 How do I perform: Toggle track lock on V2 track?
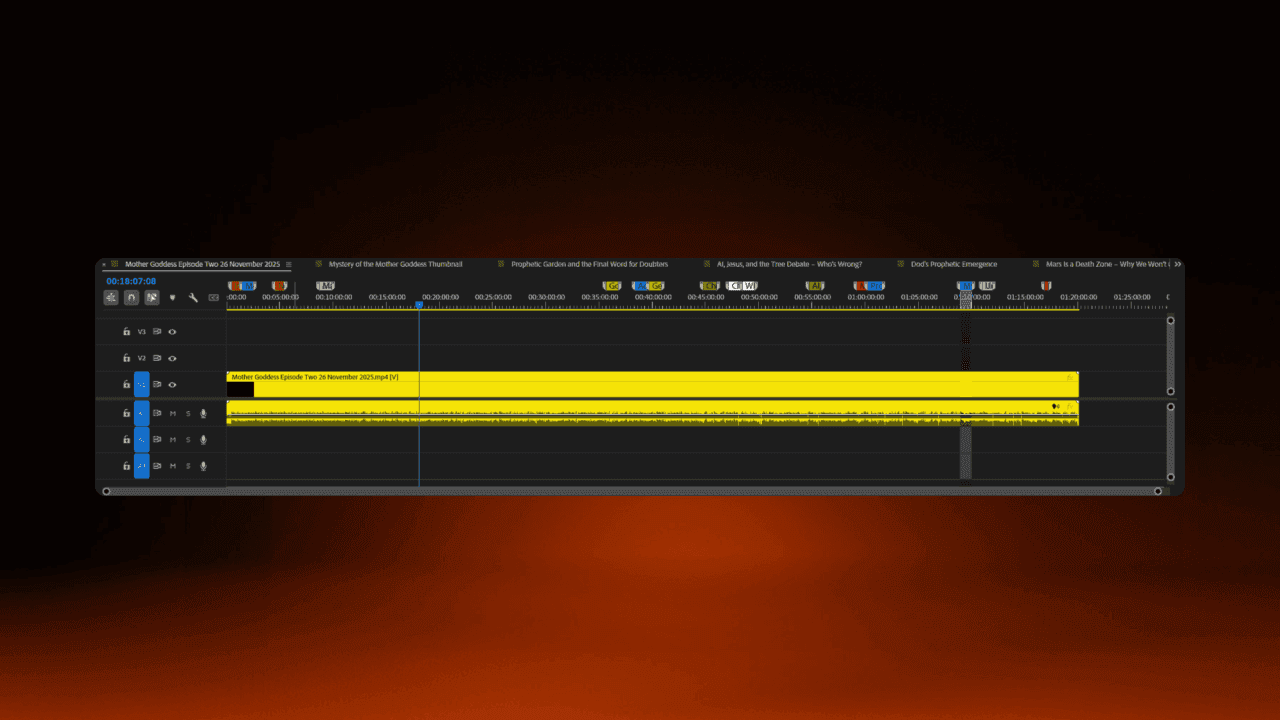coord(126,358)
